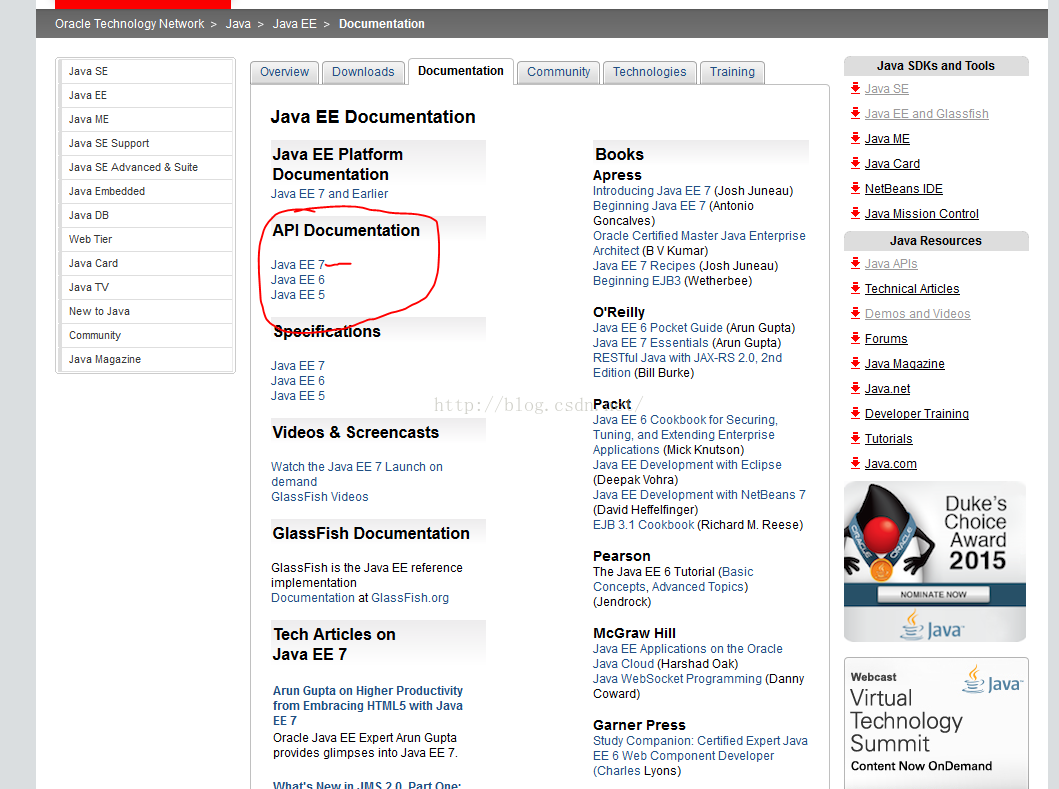Click the arrow icon next to Java ME
Image resolution: width=1059 pixels, height=789 pixels.
point(855,138)
